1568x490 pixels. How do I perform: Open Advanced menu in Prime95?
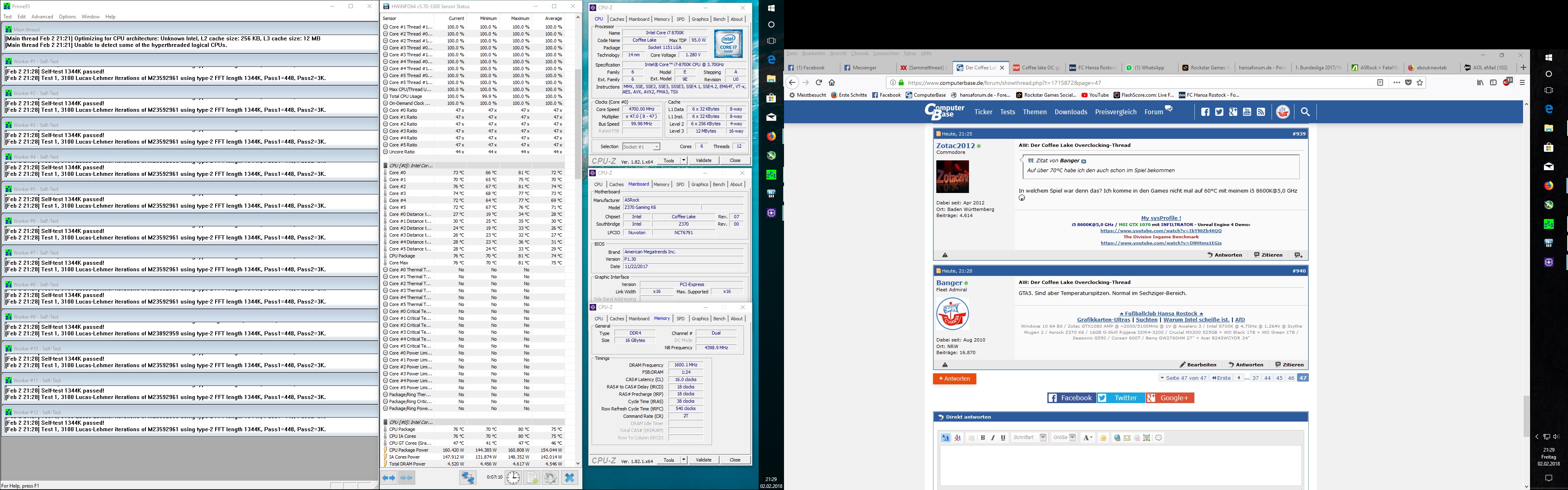point(42,16)
